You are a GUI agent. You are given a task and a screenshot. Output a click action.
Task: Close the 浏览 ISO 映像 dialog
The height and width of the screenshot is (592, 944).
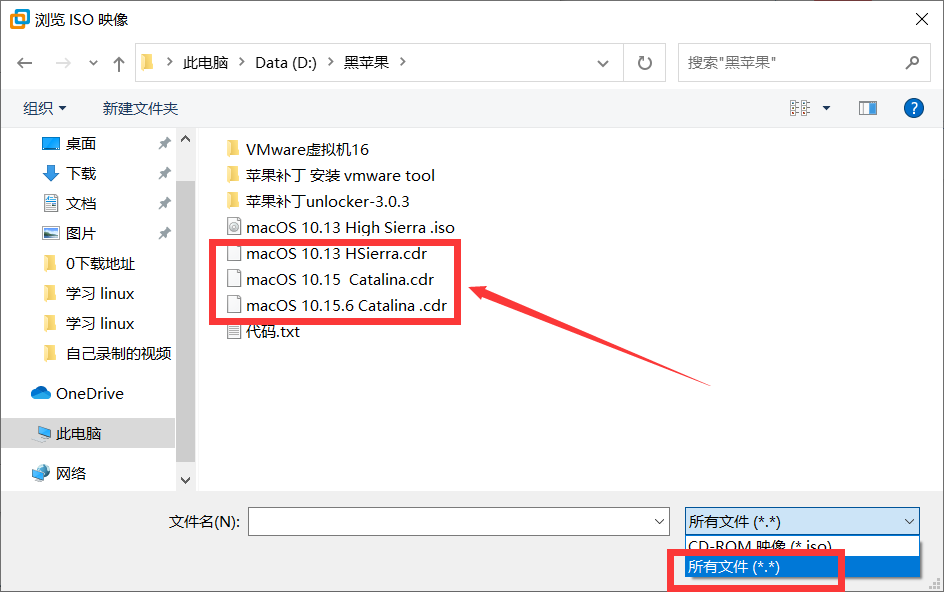pyautogui.click(x=922, y=19)
